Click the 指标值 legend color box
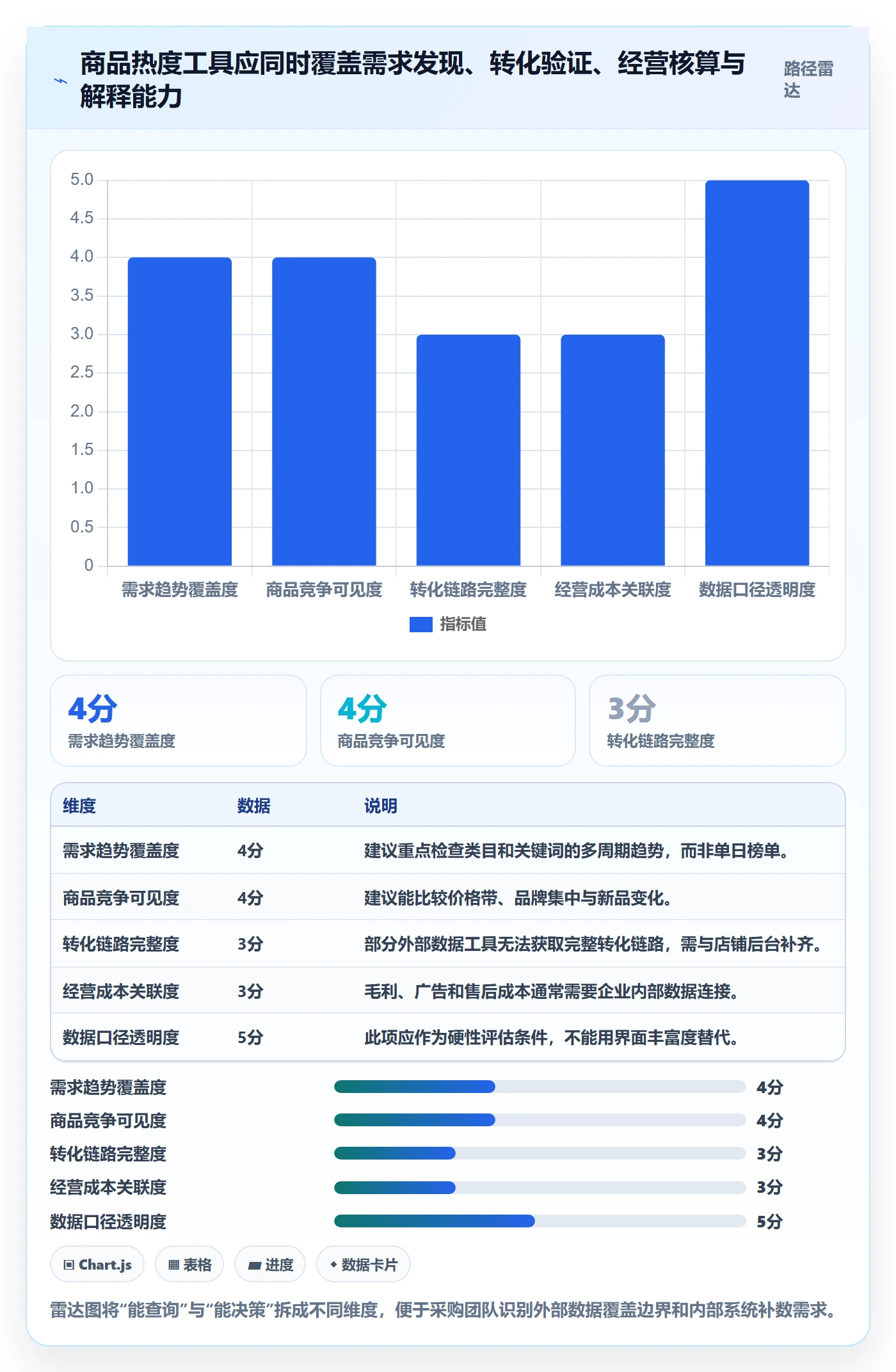The width and height of the screenshot is (896, 1372). click(421, 625)
